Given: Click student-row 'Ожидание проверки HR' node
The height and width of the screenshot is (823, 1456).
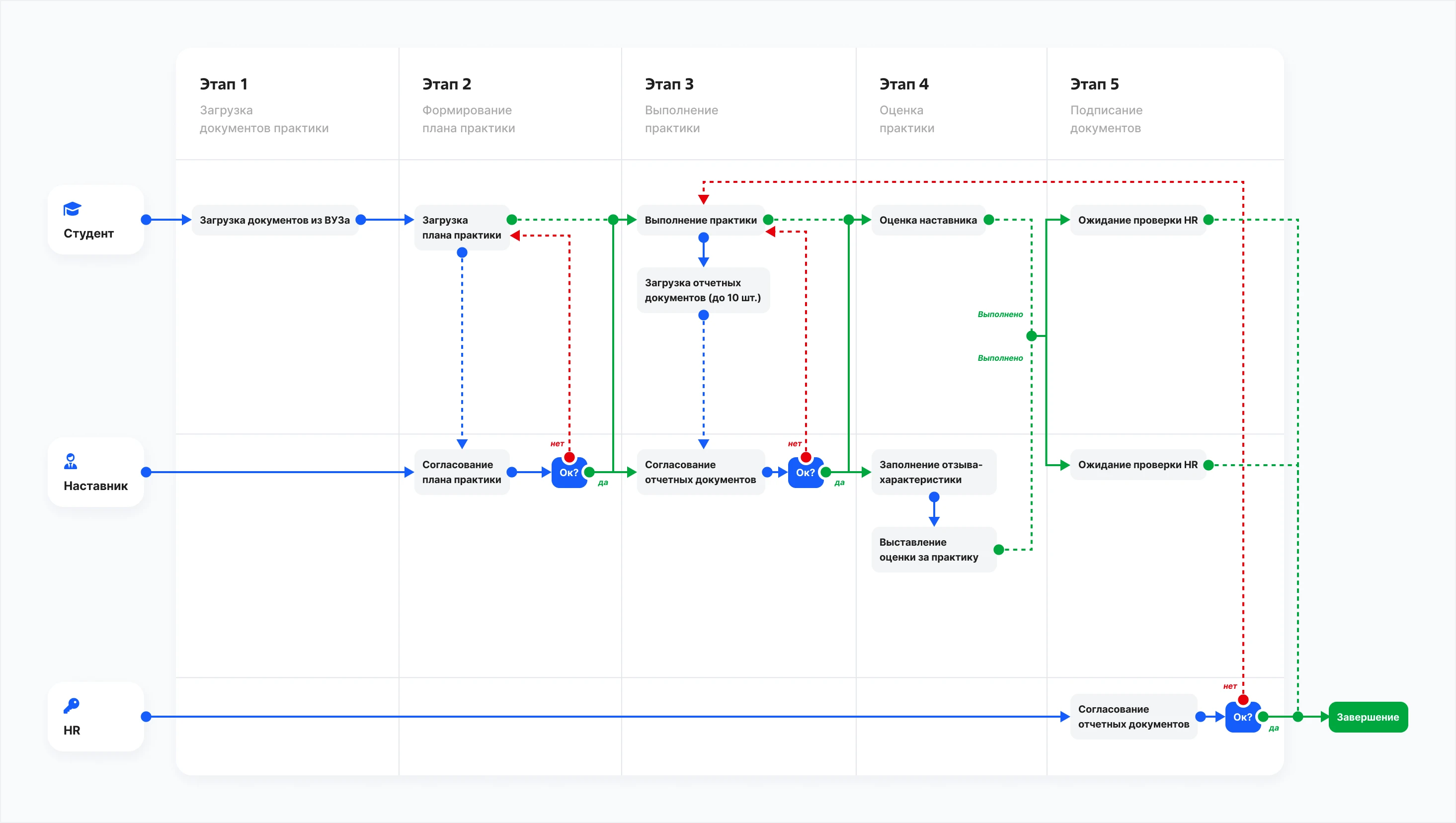Looking at the screenshot, I should tap(1138, 220).
